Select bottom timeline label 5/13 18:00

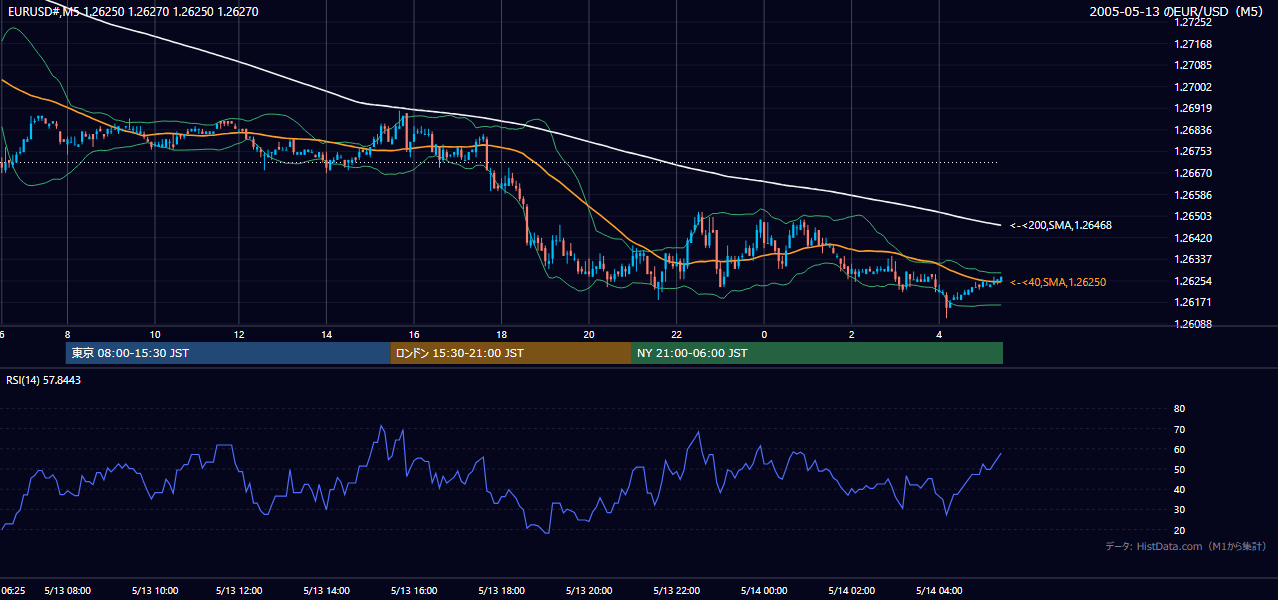pyautogui.click(x=501, y=591)
